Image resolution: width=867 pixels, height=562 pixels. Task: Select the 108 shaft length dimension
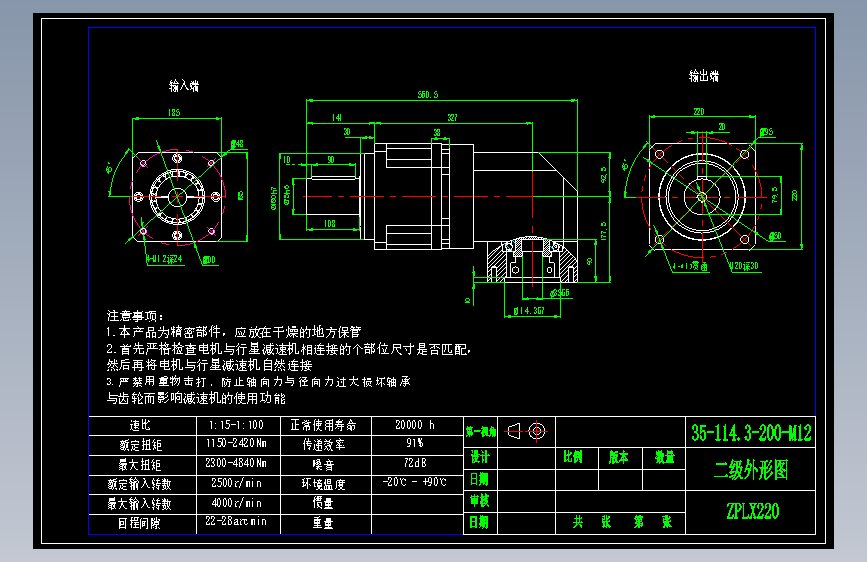(330, 223)
